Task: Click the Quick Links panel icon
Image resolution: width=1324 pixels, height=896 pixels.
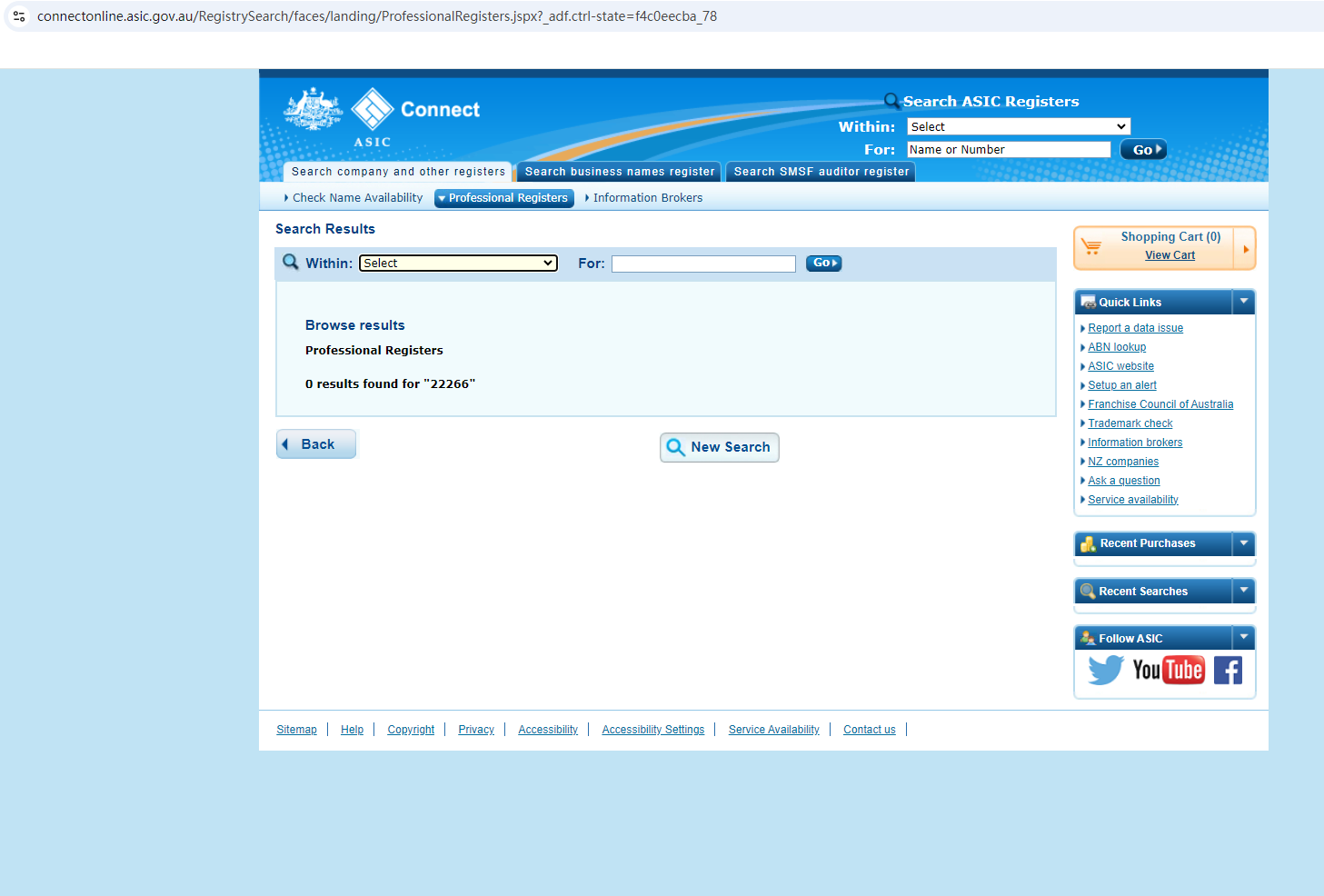Action: click(1088, 302)
